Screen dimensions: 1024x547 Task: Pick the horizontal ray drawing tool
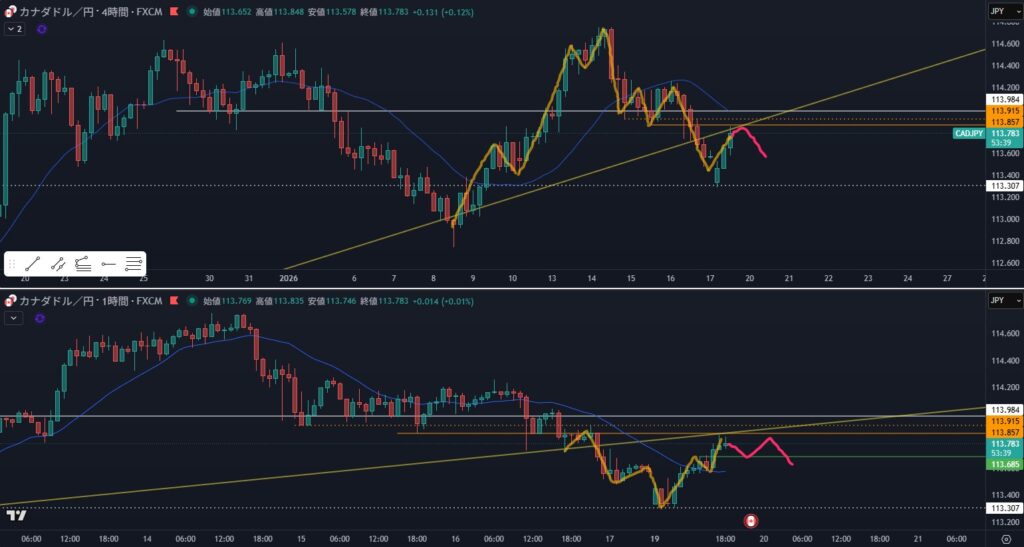[x=108, y=264]
